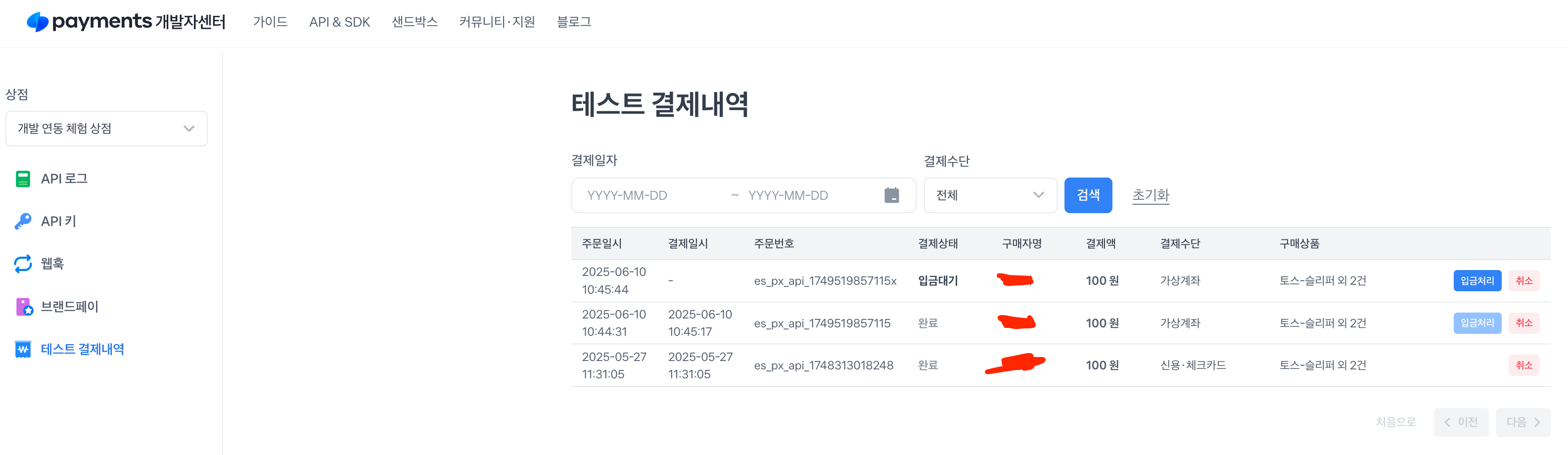Expand the 개발 연동 체험 상점 store dropdown
1568x455 pixels.
click(106, 129)
